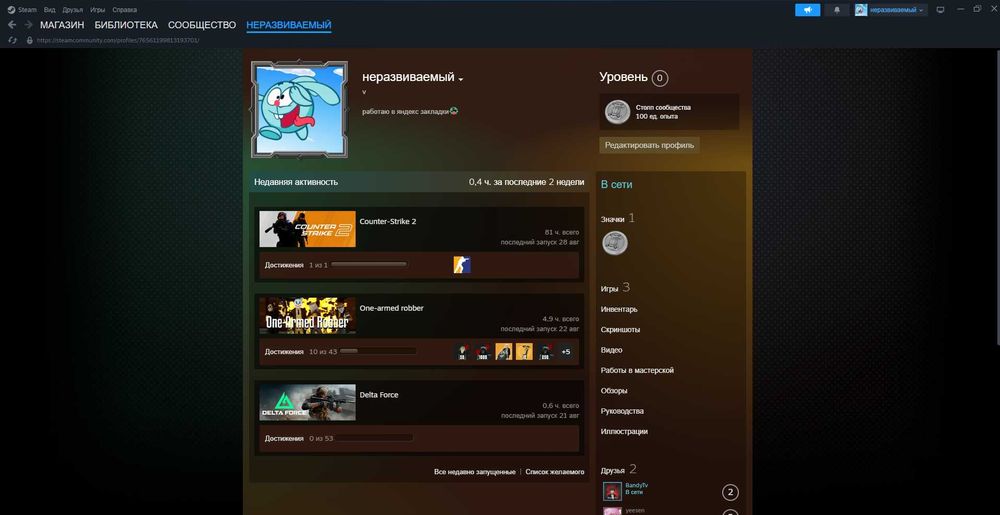The image size is (1000, 515).
Task: Click the fourth One-armed robber achievement icon
Action: [x=524, y=352]
